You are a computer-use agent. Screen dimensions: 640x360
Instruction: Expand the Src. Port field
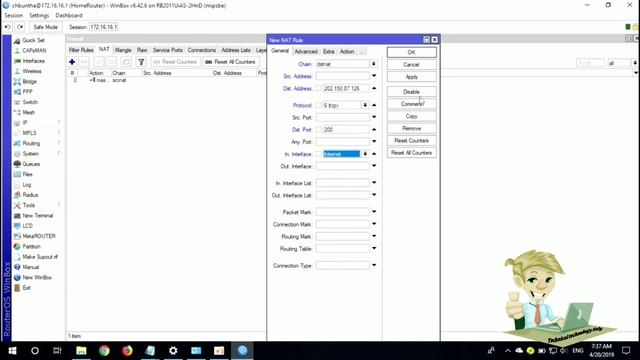pos(374,117)
